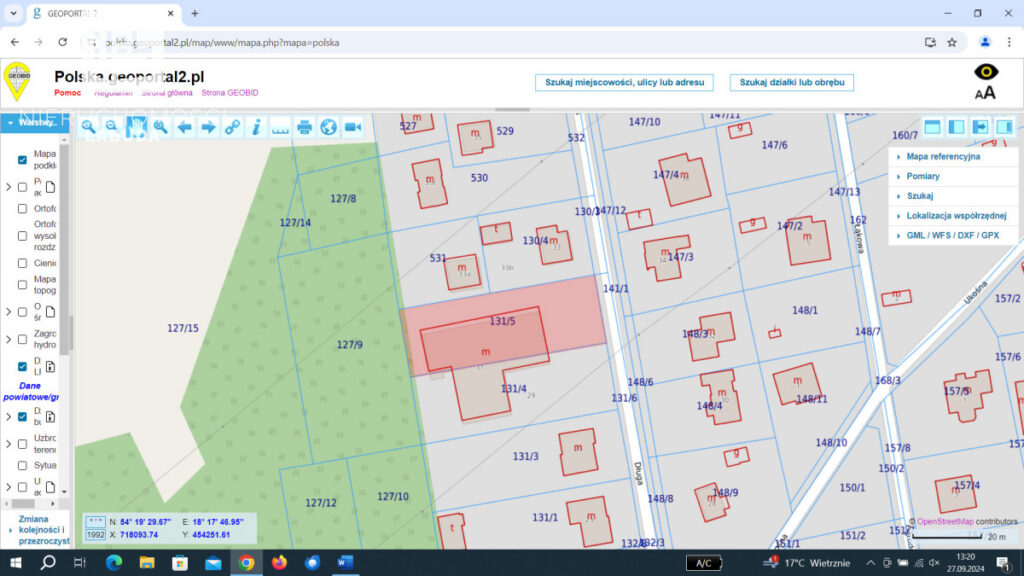Open the 'Strona GEOBID' link
This screenshot has width=1024, height=576.
pos(229,92)
